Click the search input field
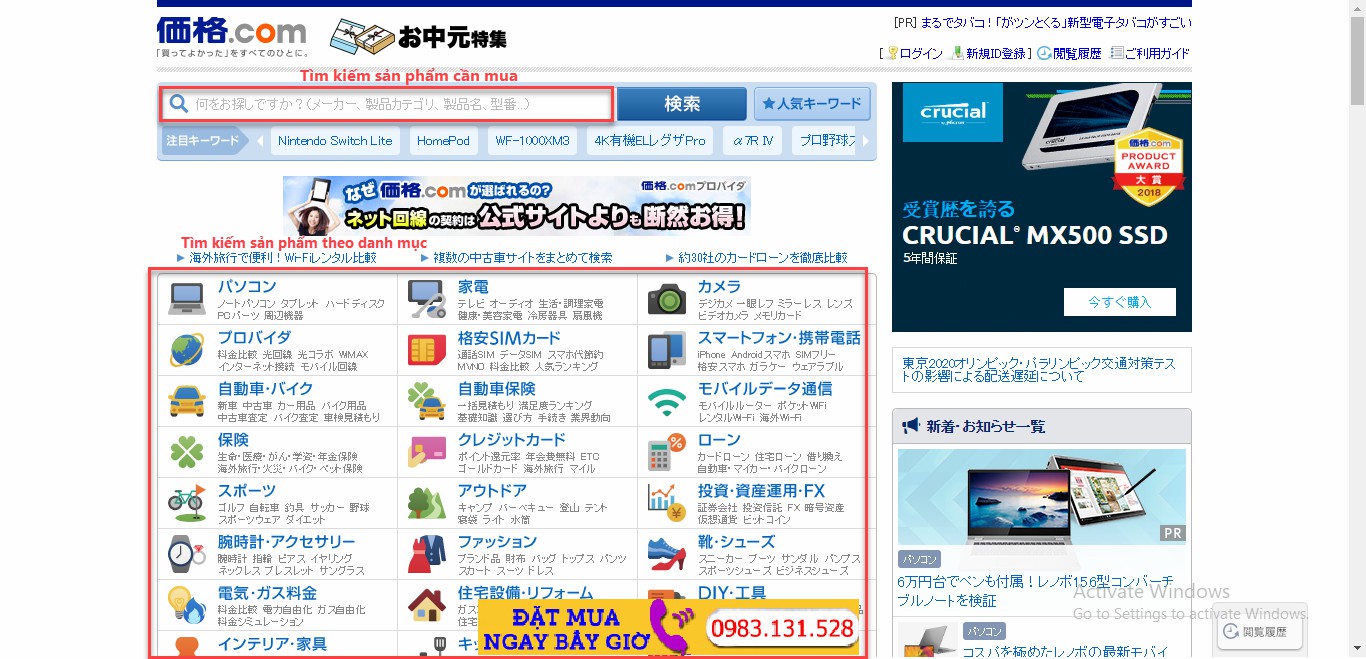This screenshot has height=659, width=1366. pos(385,104)
